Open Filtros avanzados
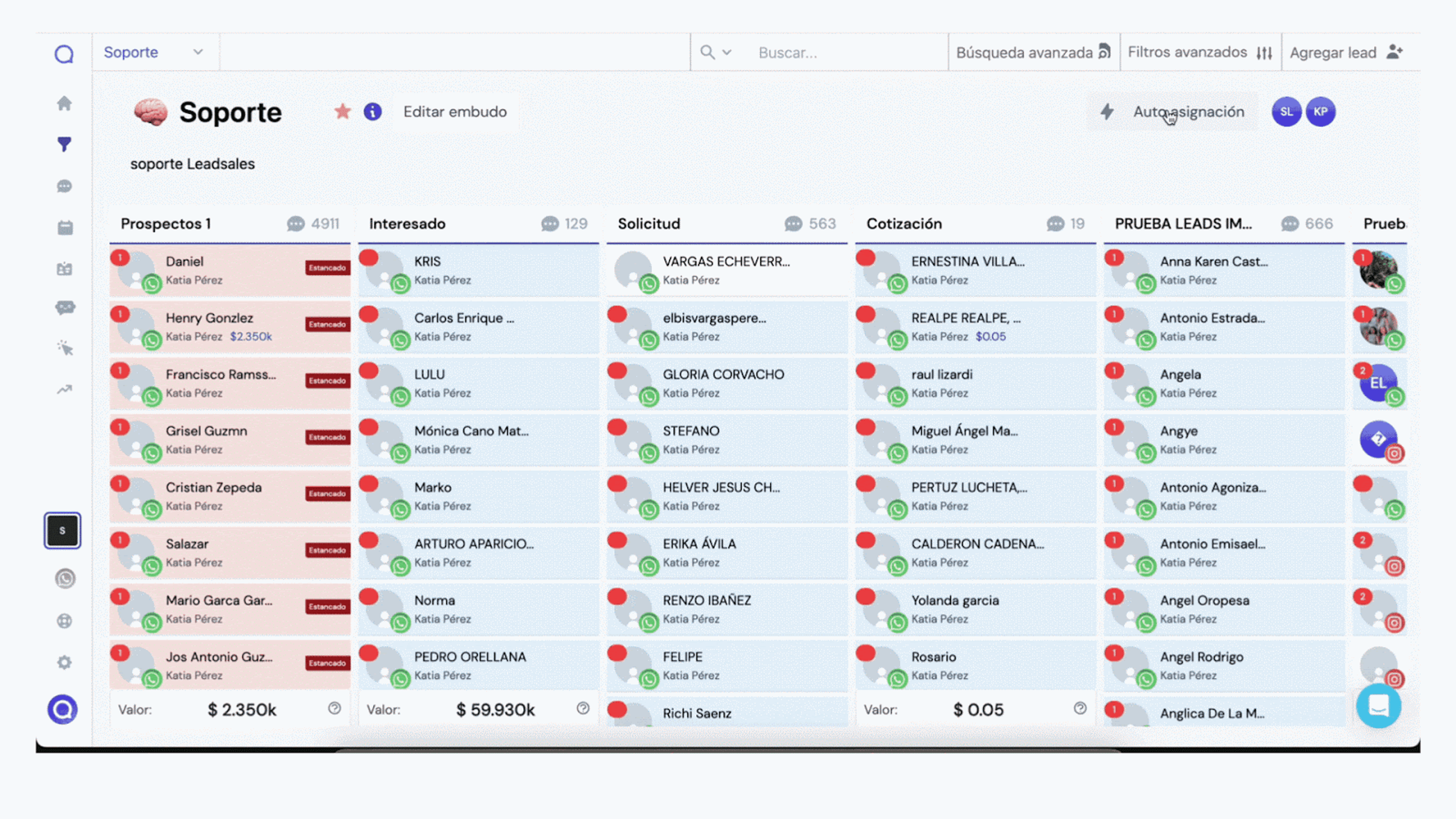This screenshot has width=1456, height=819. (1200, 53)
